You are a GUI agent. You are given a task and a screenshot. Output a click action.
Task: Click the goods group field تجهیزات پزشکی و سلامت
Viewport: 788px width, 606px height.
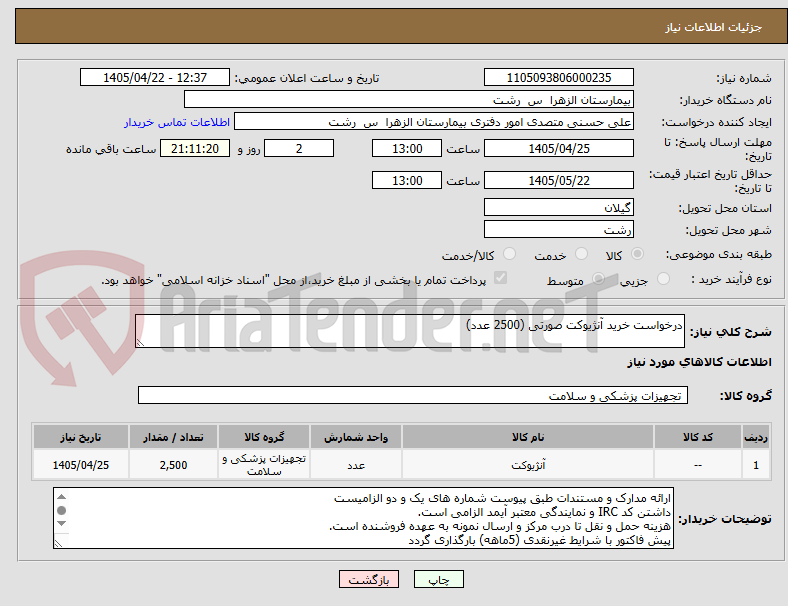[413, 395]
